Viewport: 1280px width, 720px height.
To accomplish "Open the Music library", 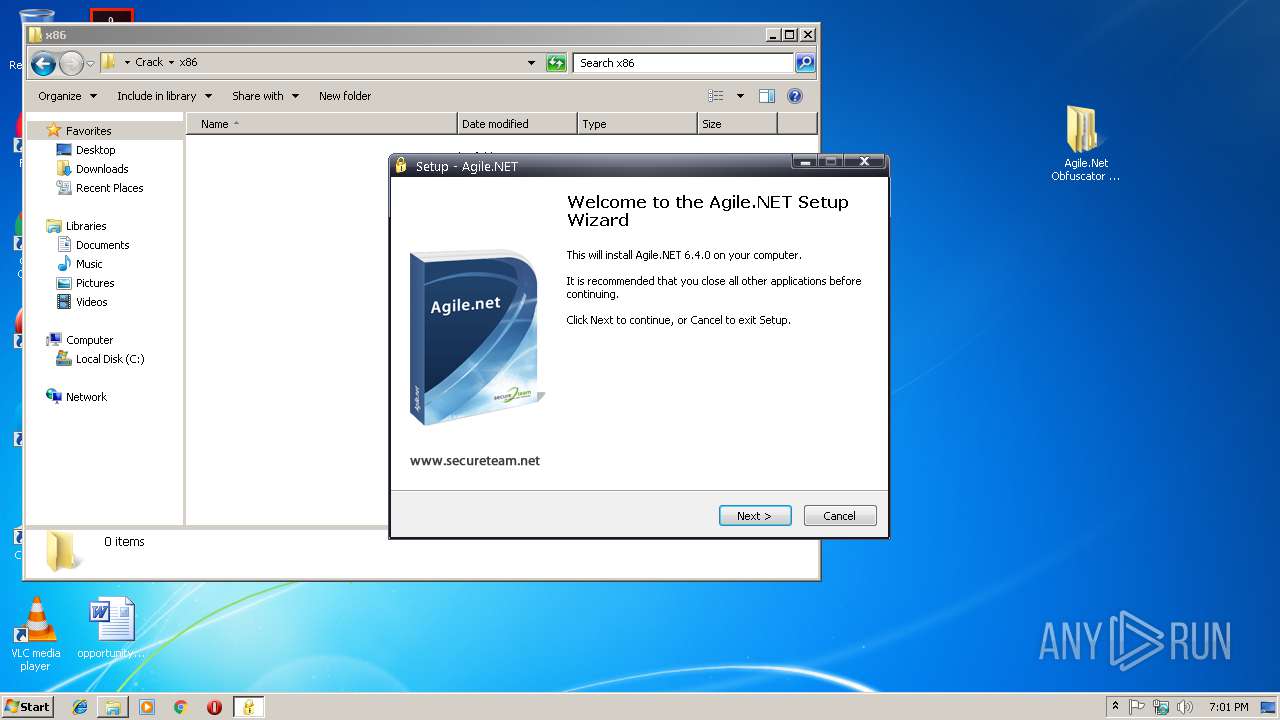I will coord(89,264).
